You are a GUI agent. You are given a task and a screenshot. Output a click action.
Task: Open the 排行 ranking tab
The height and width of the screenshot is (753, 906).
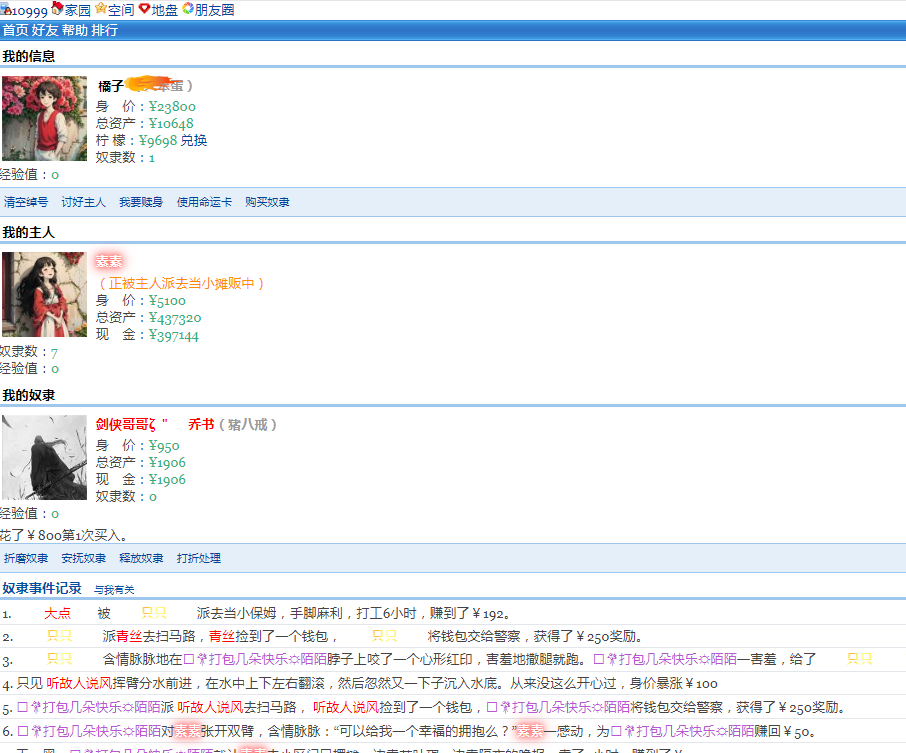(105, 30)
